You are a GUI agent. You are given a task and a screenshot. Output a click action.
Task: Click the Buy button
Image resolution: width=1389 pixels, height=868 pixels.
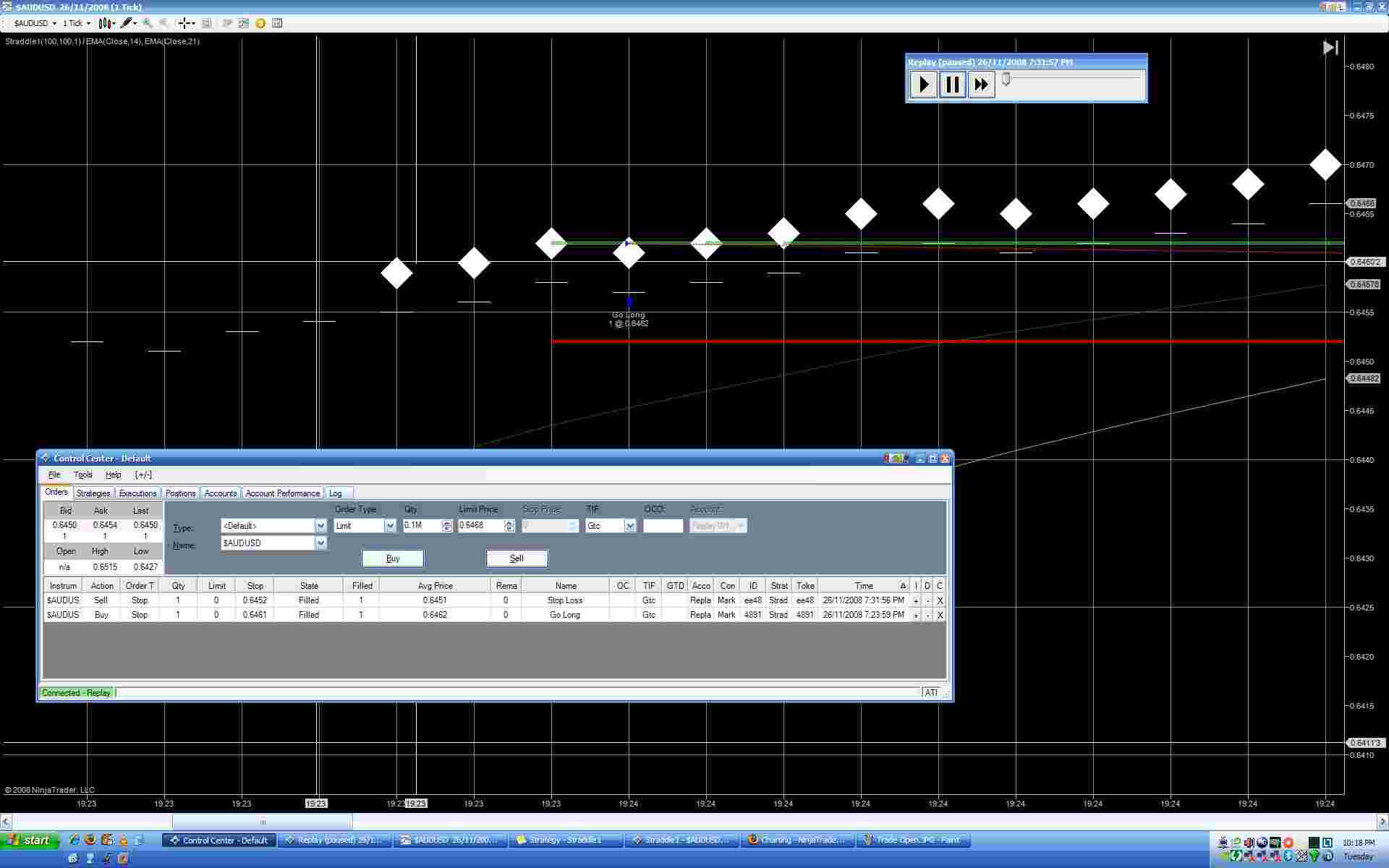pyautogui.click(x=393, y=558)
